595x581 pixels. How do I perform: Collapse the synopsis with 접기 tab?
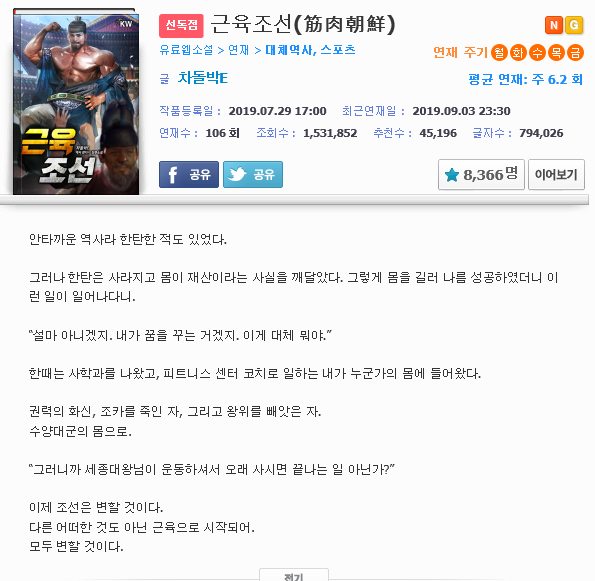pyautogui.click(x=294, y=575)
